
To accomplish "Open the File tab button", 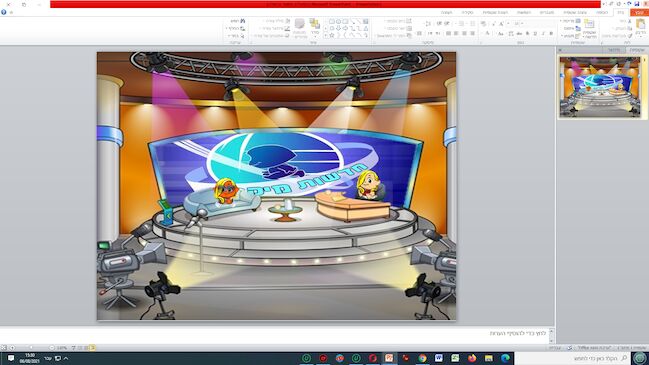I will (x=640, y=12).
